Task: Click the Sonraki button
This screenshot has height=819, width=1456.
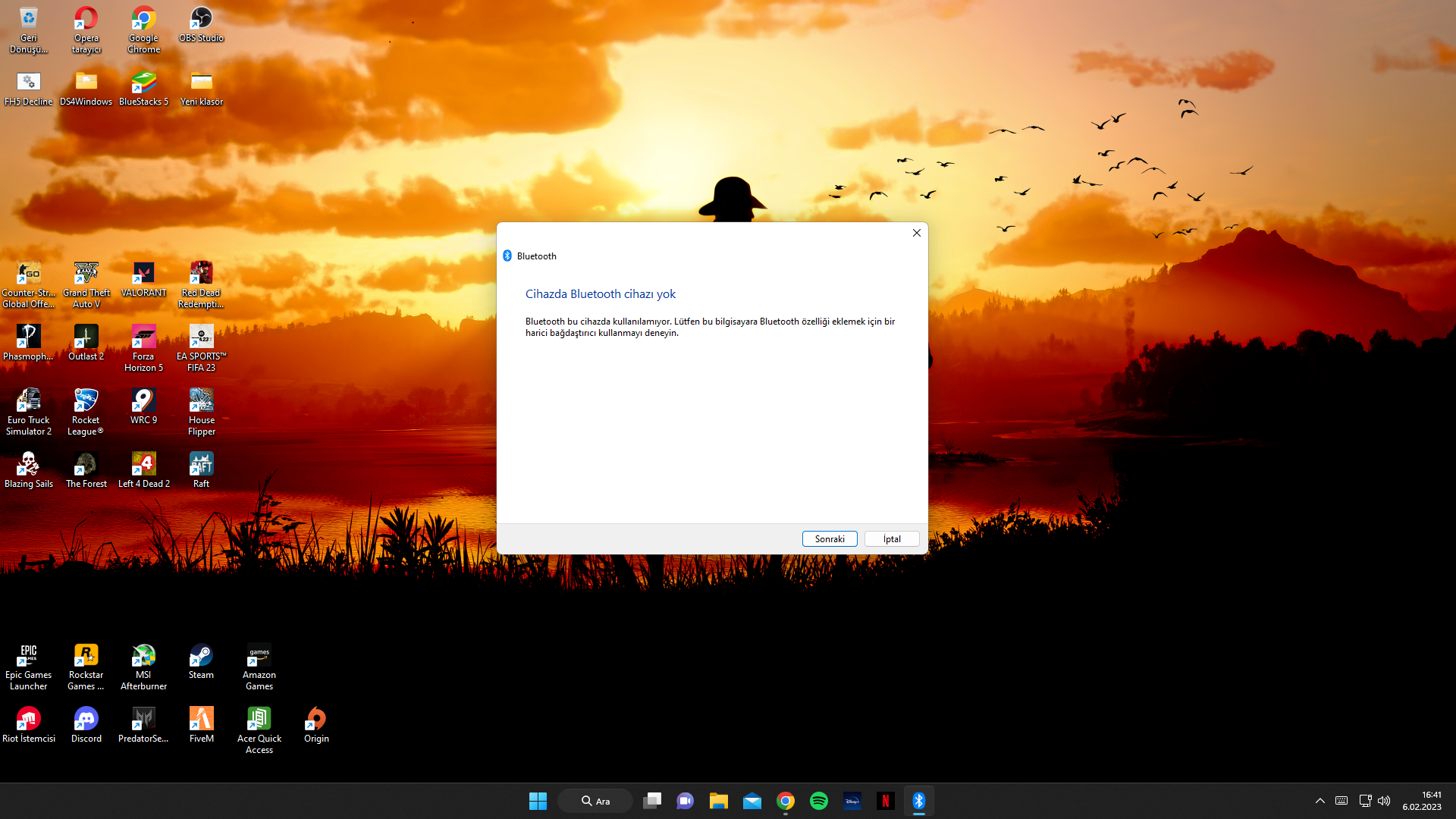Action: pyautogui.click(x=830, y=539)
